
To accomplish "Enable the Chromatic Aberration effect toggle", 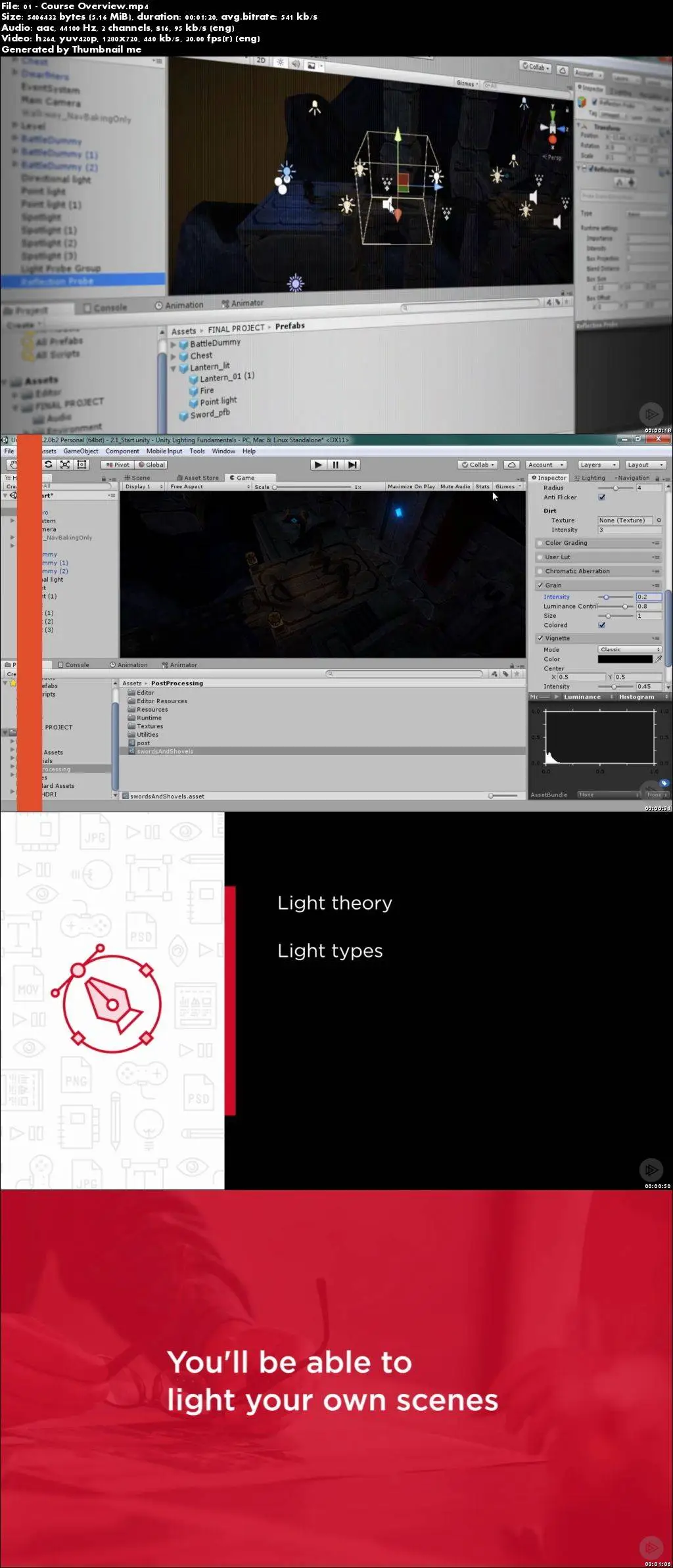I will (x=540, y=571).
